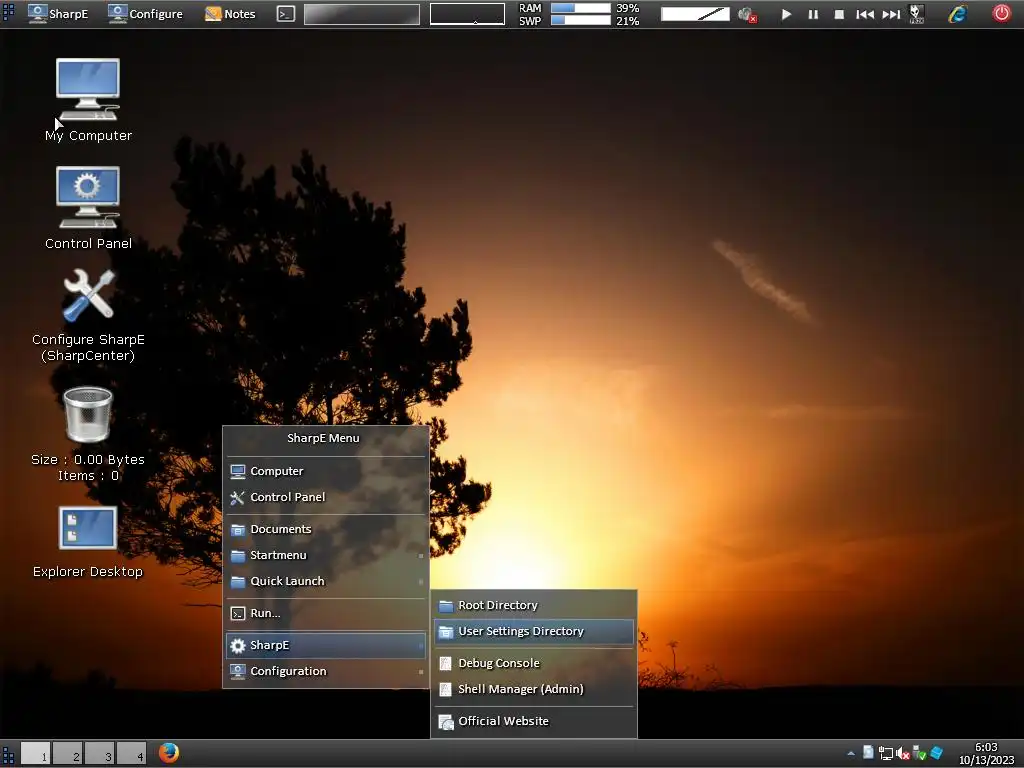This screenshot has height=768, width=1024.
Task: Open the foobar2000 media player icon
Action: pos(917,14)
